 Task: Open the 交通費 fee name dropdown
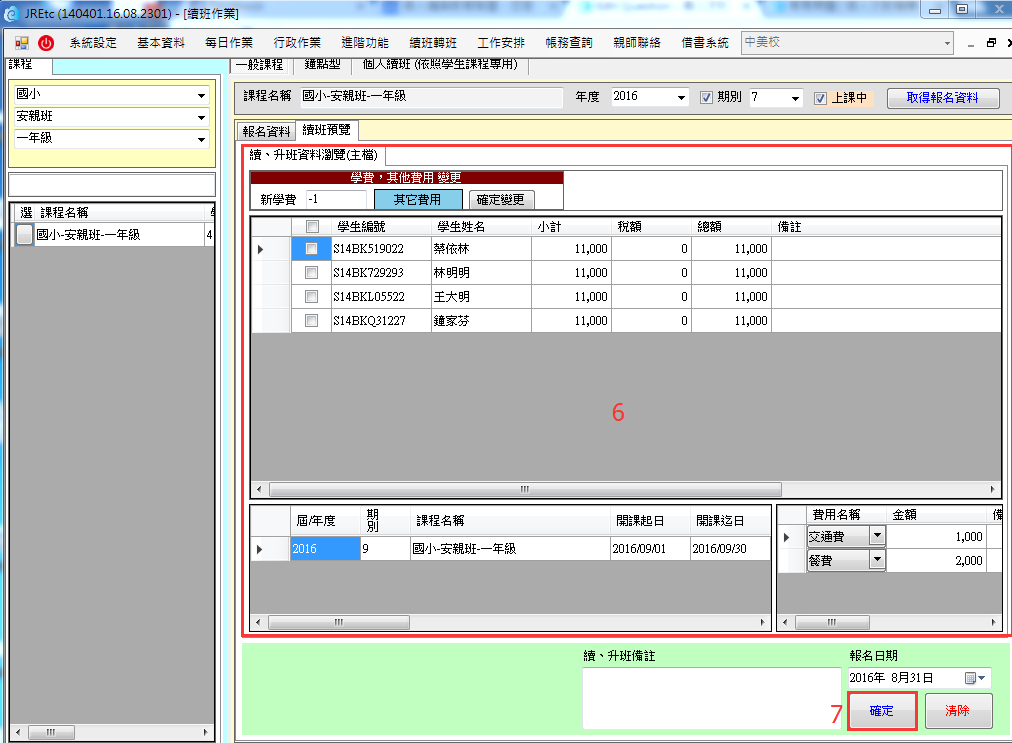pyautogui.click(x=877, y=536)
